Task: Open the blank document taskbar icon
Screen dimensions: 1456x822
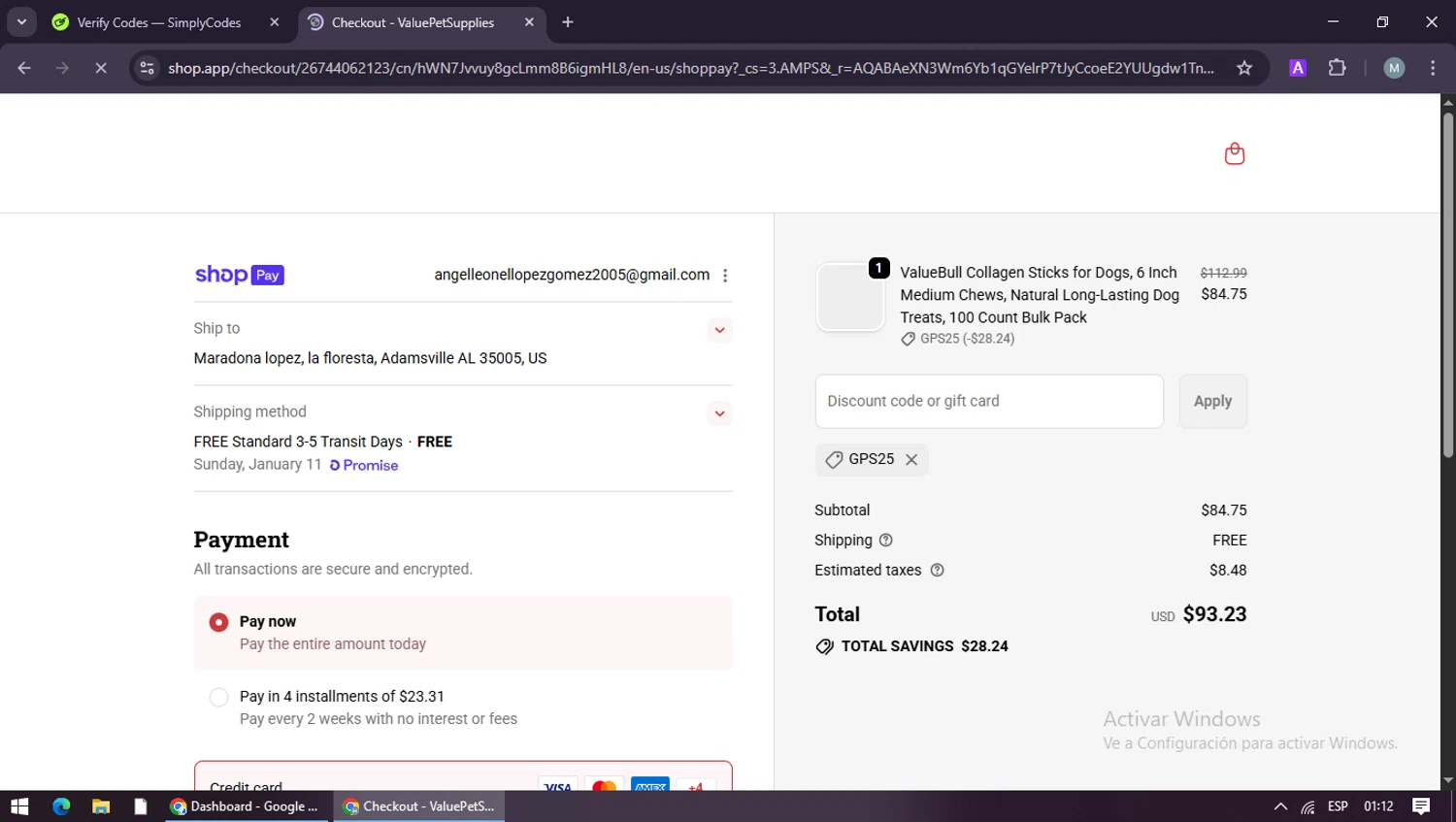Action: [141, 806]
